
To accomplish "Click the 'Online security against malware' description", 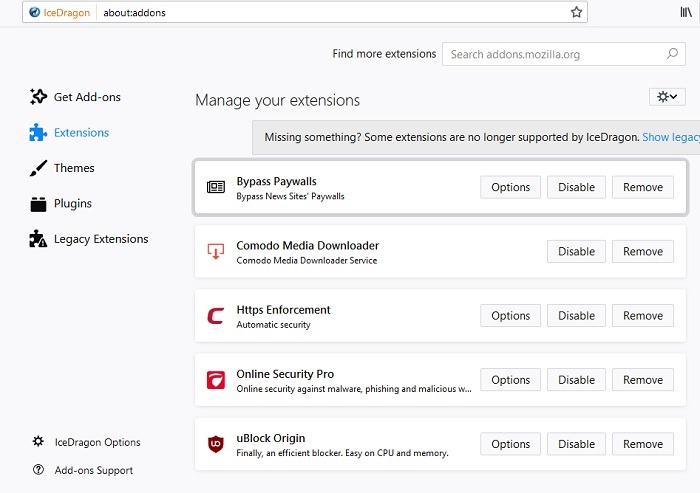I will (354, 389).
